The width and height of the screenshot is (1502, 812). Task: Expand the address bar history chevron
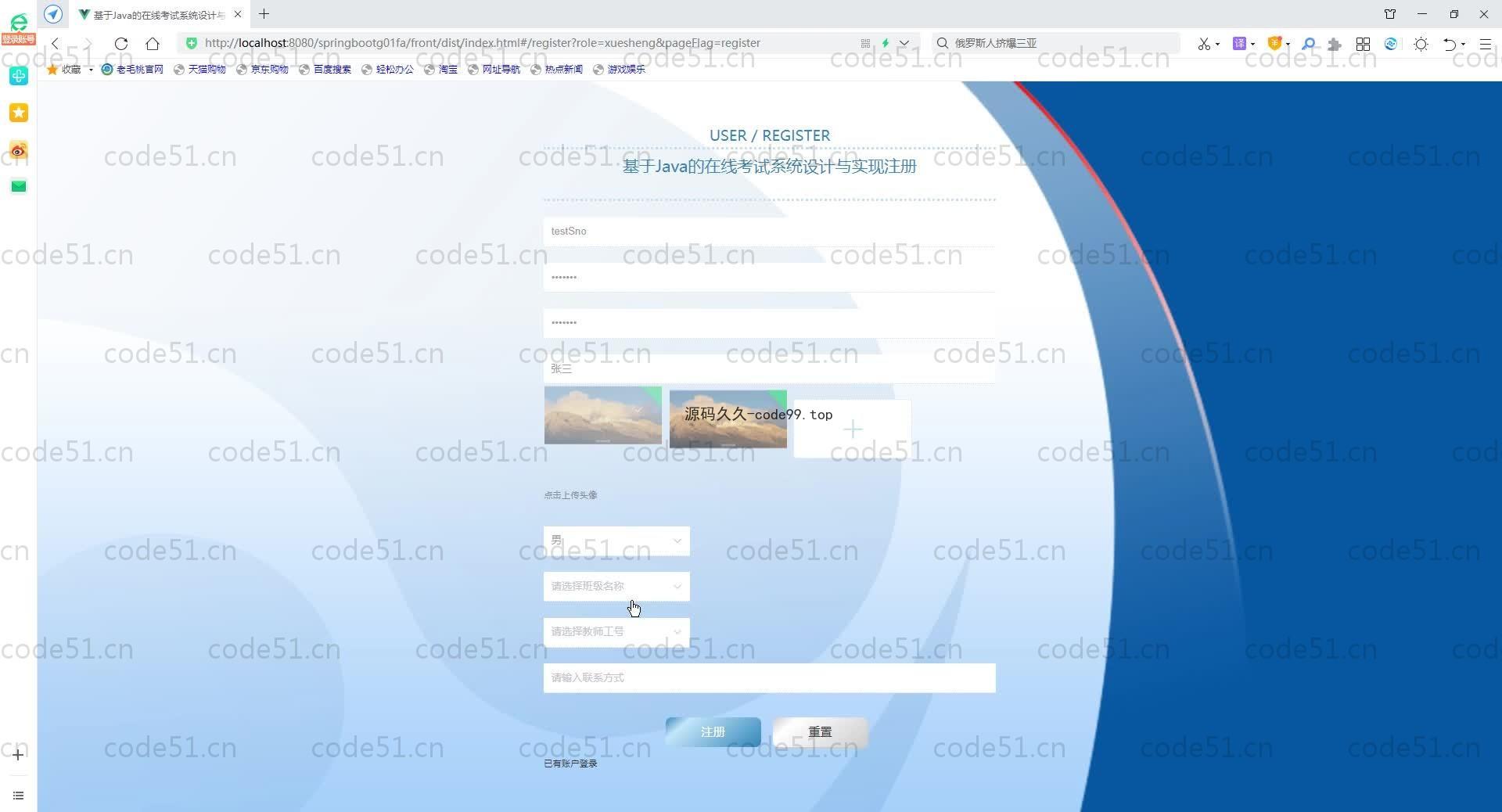[904, 43]
